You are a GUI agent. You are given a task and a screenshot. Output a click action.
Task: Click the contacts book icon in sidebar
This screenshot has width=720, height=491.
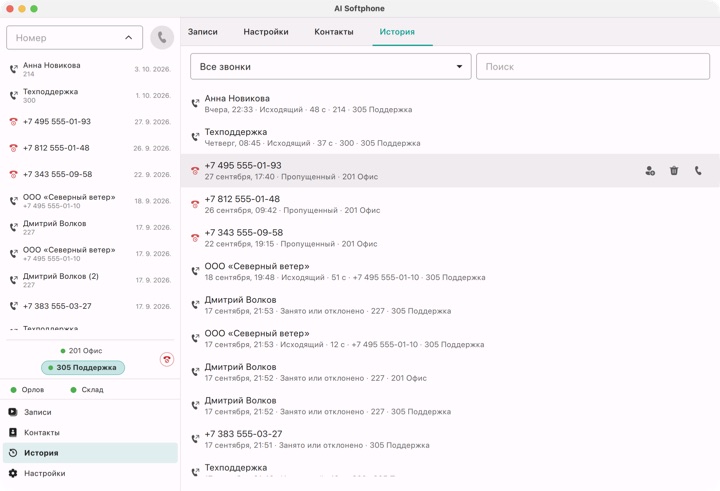click(13, 432)
